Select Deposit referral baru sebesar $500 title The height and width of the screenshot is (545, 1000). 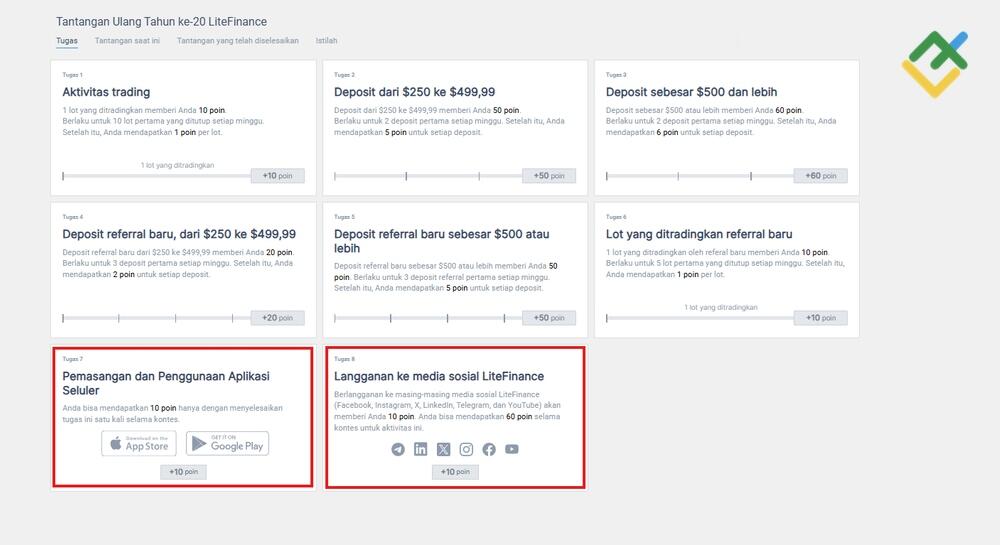[x=441, y=242]
